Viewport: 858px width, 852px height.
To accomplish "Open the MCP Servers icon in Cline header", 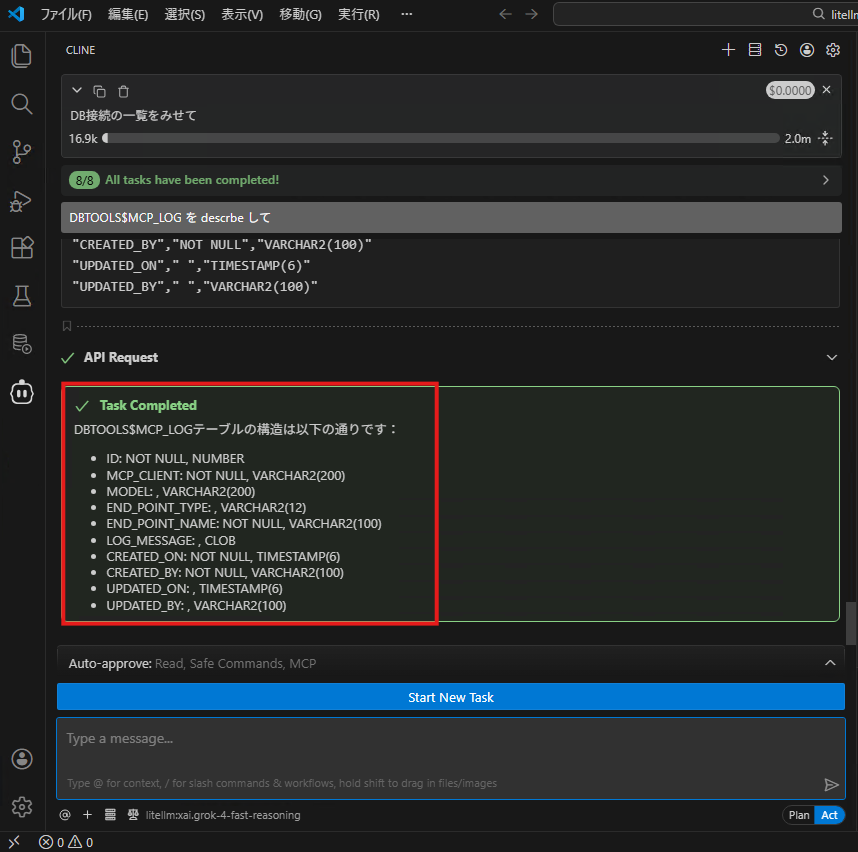I will point(755,50).
